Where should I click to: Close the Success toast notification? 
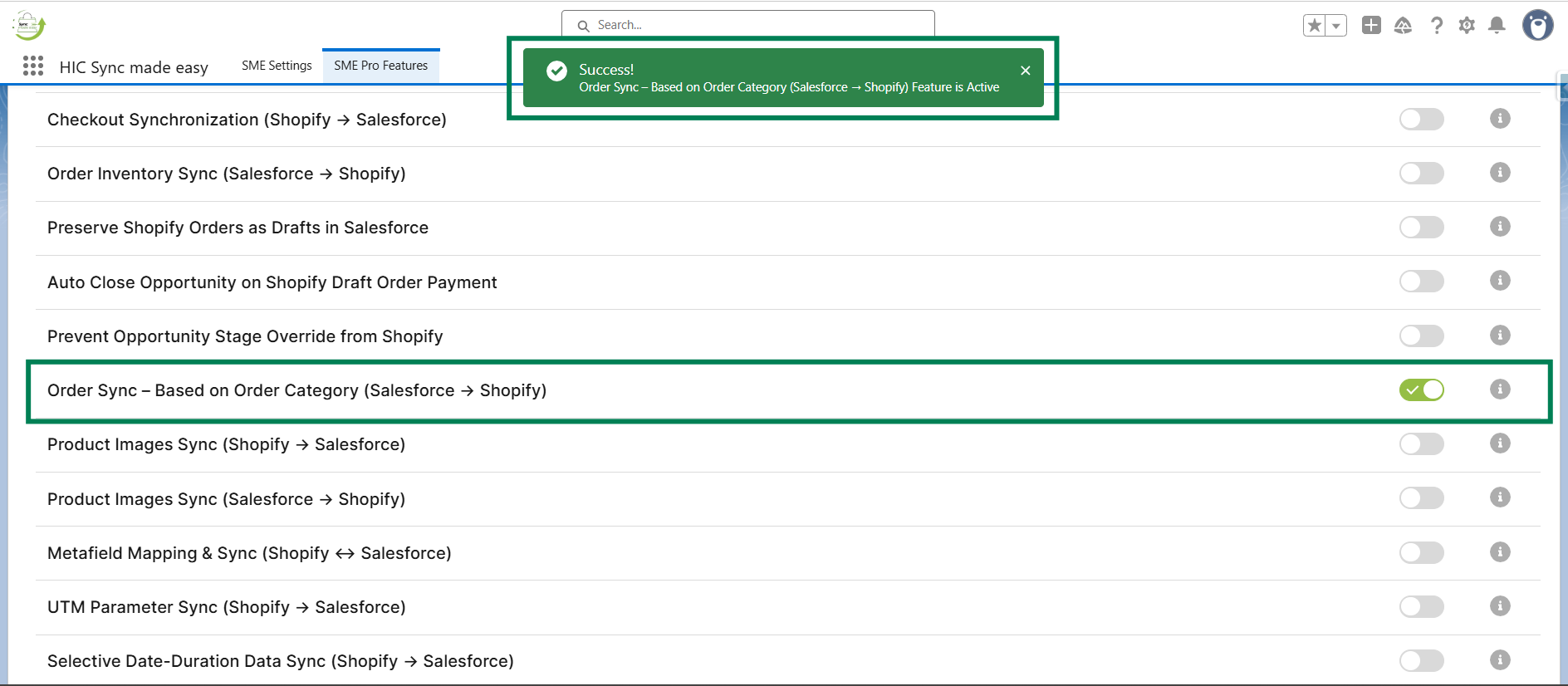pos(1026,71)
